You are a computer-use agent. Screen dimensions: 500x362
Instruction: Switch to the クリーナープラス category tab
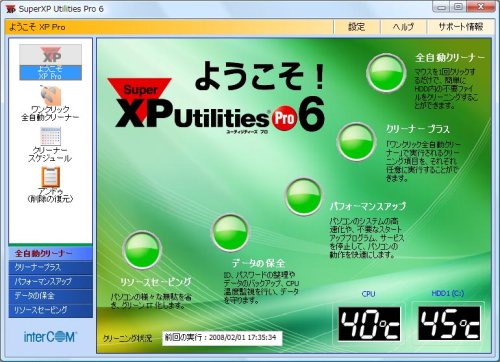(51, 268)
